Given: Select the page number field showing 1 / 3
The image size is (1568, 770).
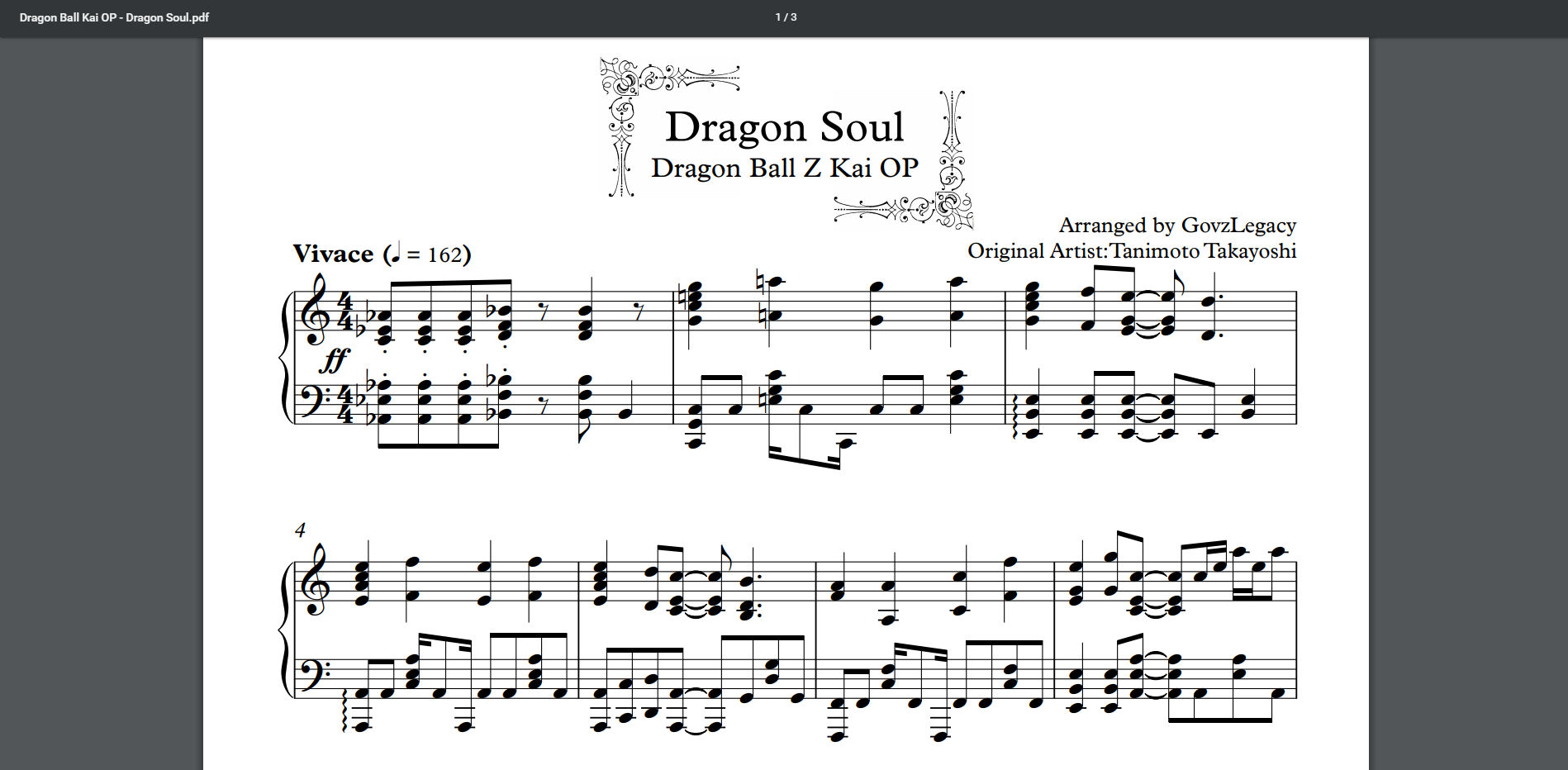Looking at the screenshot, I should pyautogui.click(x=785, y=17).
